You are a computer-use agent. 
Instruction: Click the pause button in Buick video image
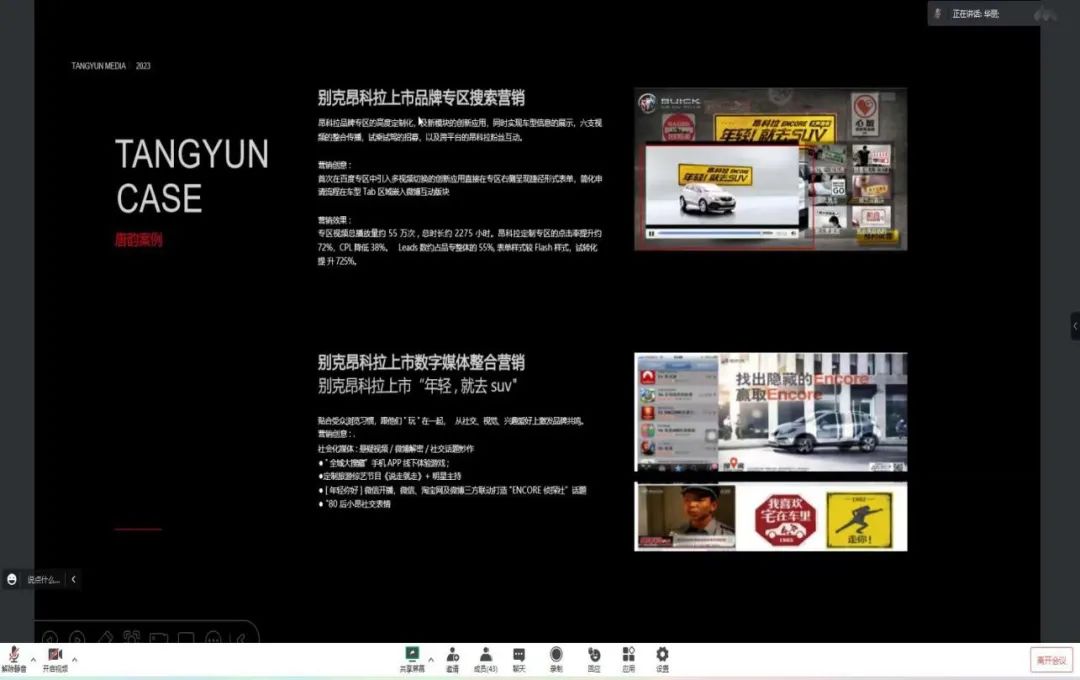(651, 234)
